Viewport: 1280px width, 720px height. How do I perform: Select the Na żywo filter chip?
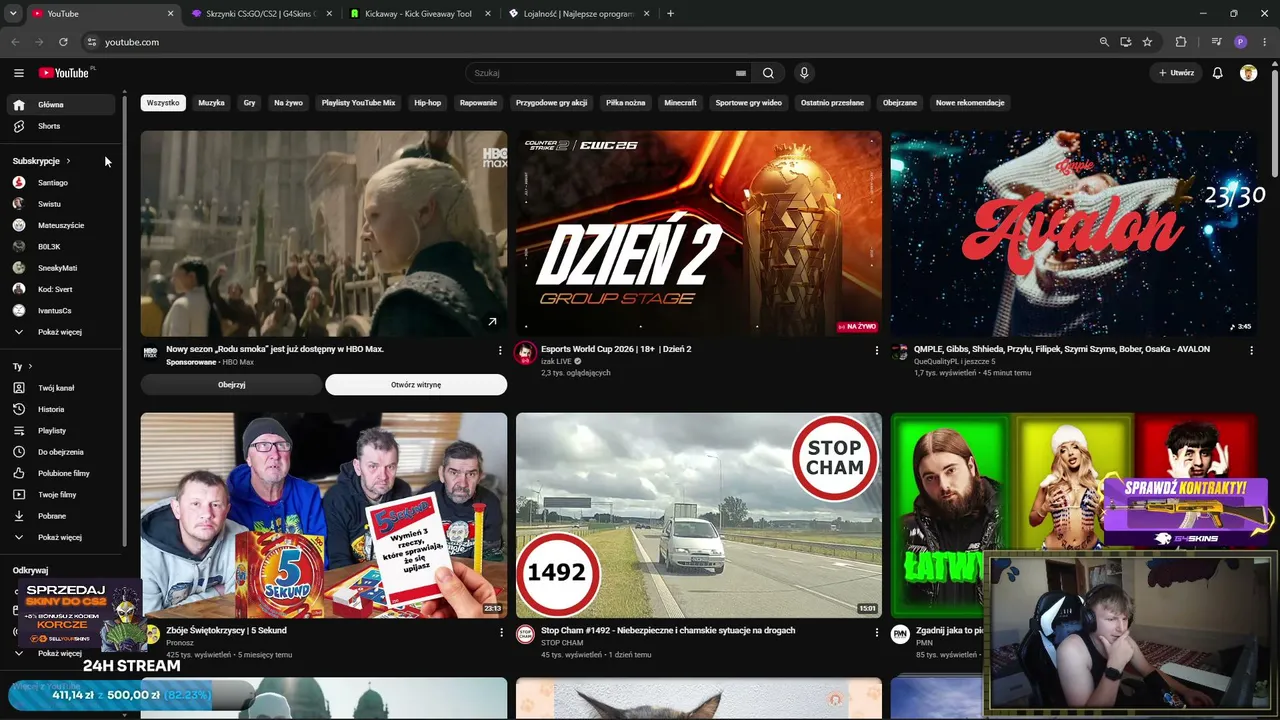coord(288,103)
